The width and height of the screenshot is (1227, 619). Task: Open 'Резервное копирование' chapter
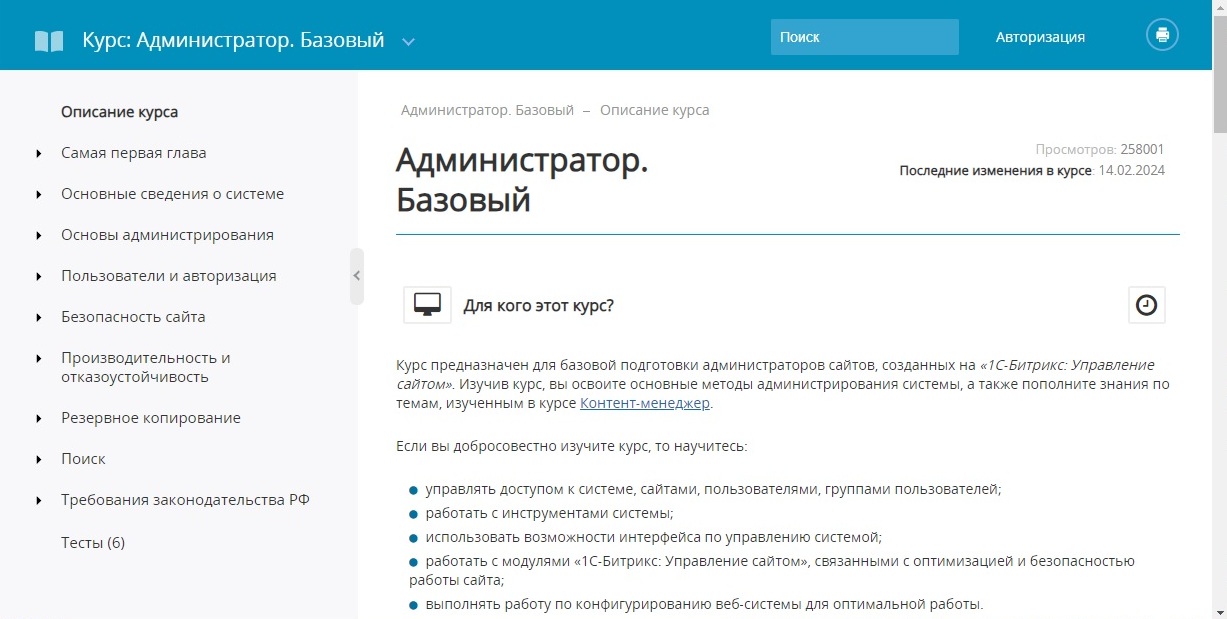[x=151, y=418]
